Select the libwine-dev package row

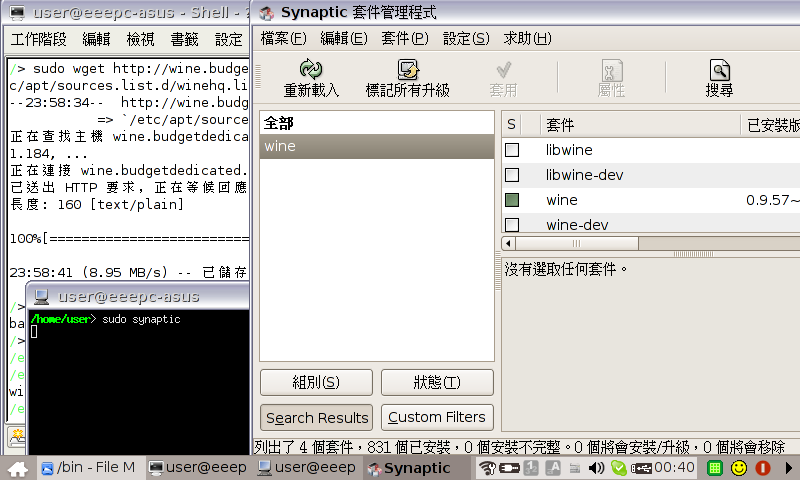point(651,175)
